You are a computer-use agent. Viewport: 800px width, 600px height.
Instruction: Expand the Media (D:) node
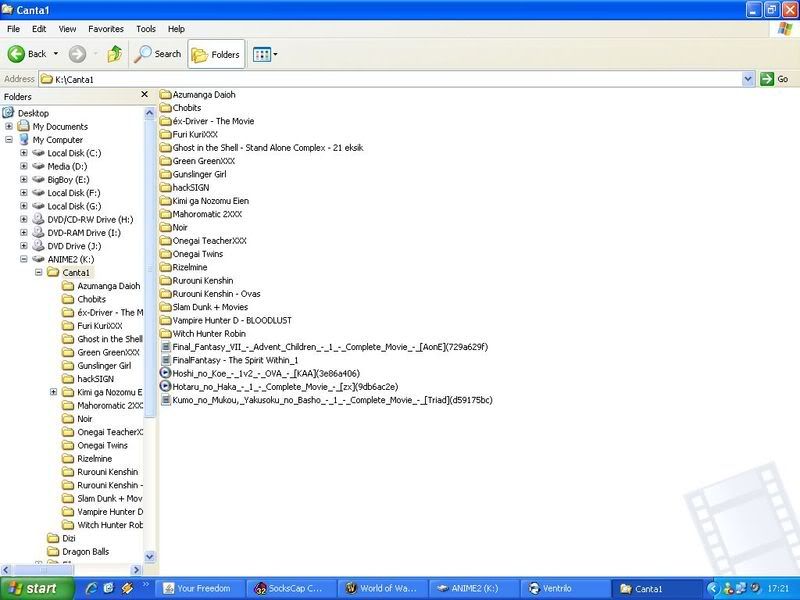click(x=23, y=166)
